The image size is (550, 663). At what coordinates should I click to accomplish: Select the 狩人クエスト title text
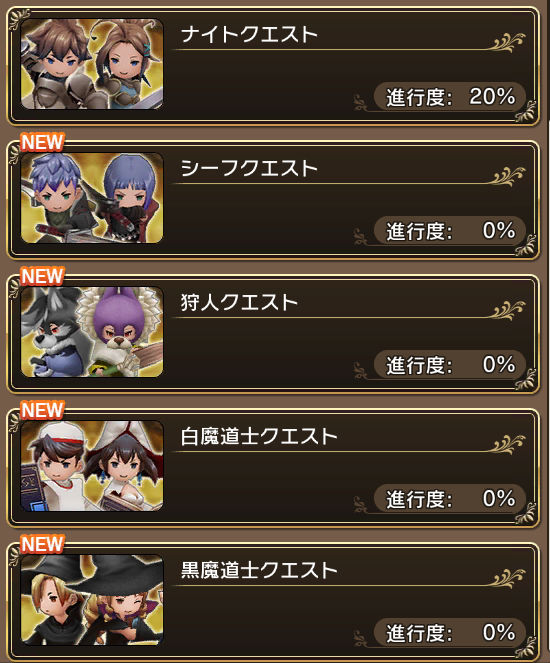(239, 302)
